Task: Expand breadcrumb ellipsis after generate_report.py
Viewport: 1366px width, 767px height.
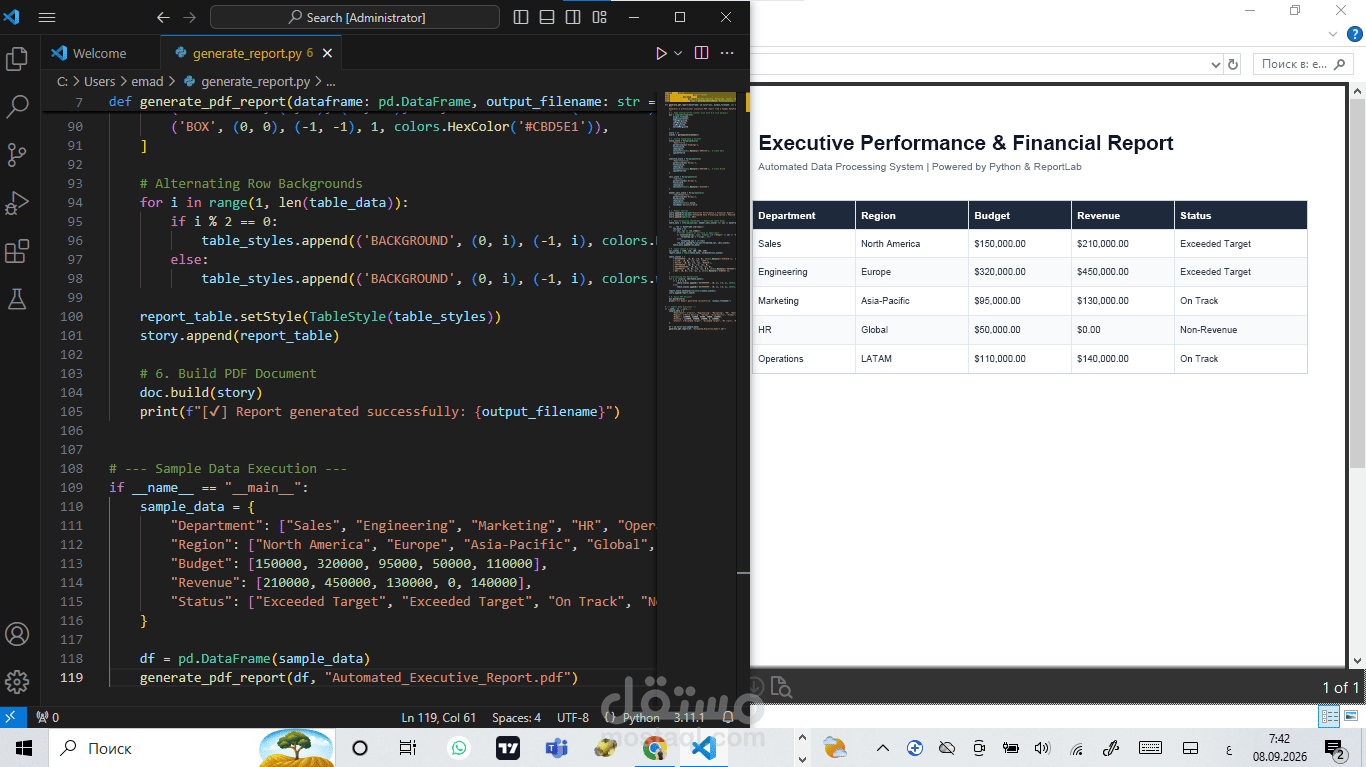Action: click(x=331, y=82)
